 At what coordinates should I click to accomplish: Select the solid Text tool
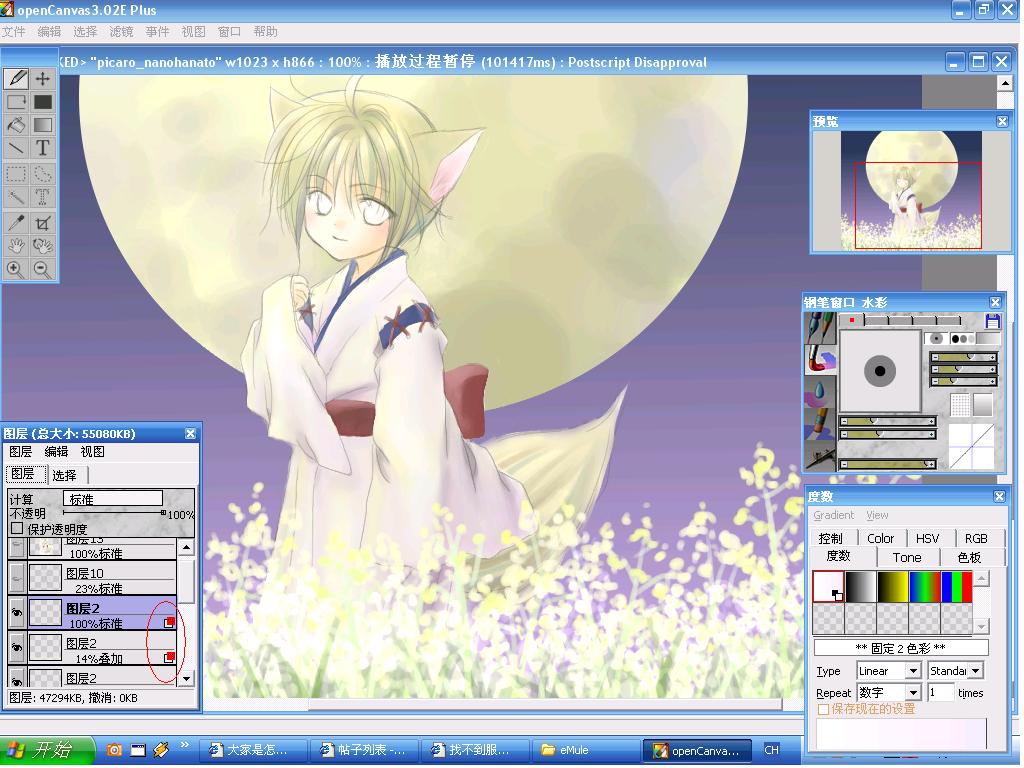[x=43, y=148]
